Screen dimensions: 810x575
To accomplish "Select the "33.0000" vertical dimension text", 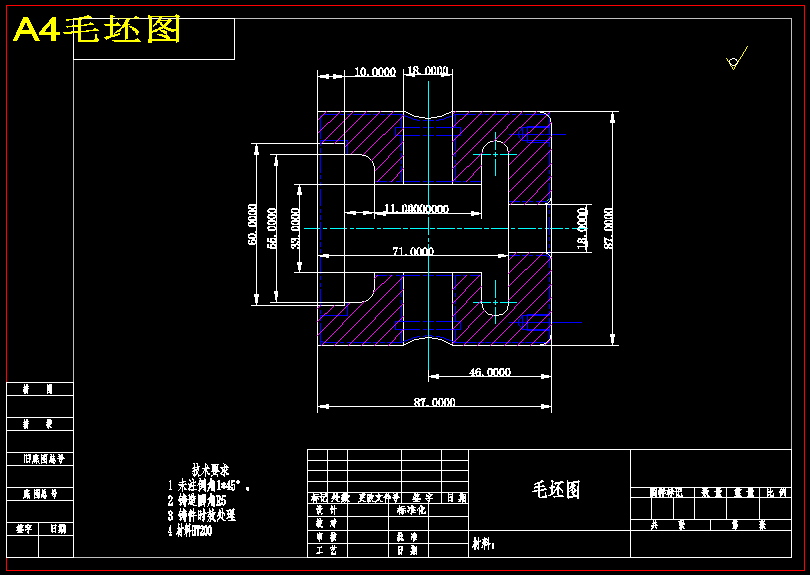I will 295,228.
